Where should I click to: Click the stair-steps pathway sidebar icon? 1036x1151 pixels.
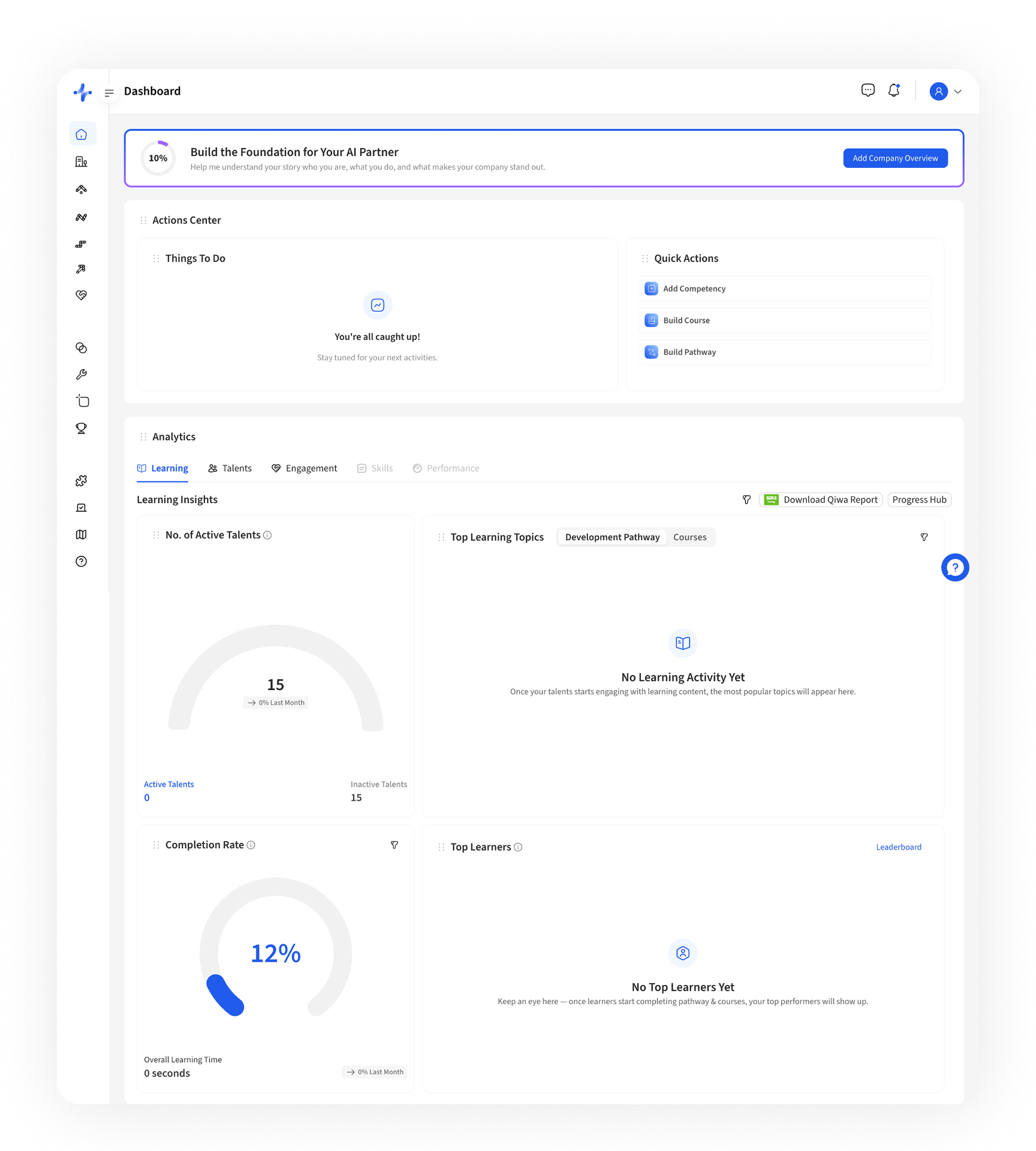(x=82, y=244)
